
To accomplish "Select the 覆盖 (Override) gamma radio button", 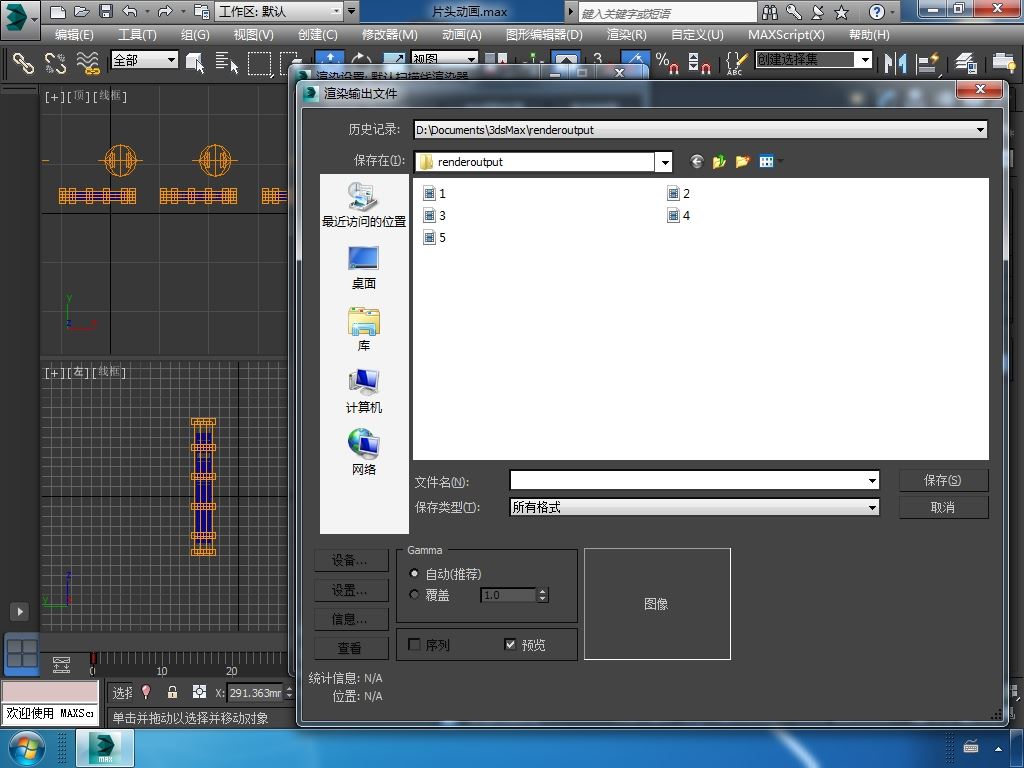I will 415,595.
